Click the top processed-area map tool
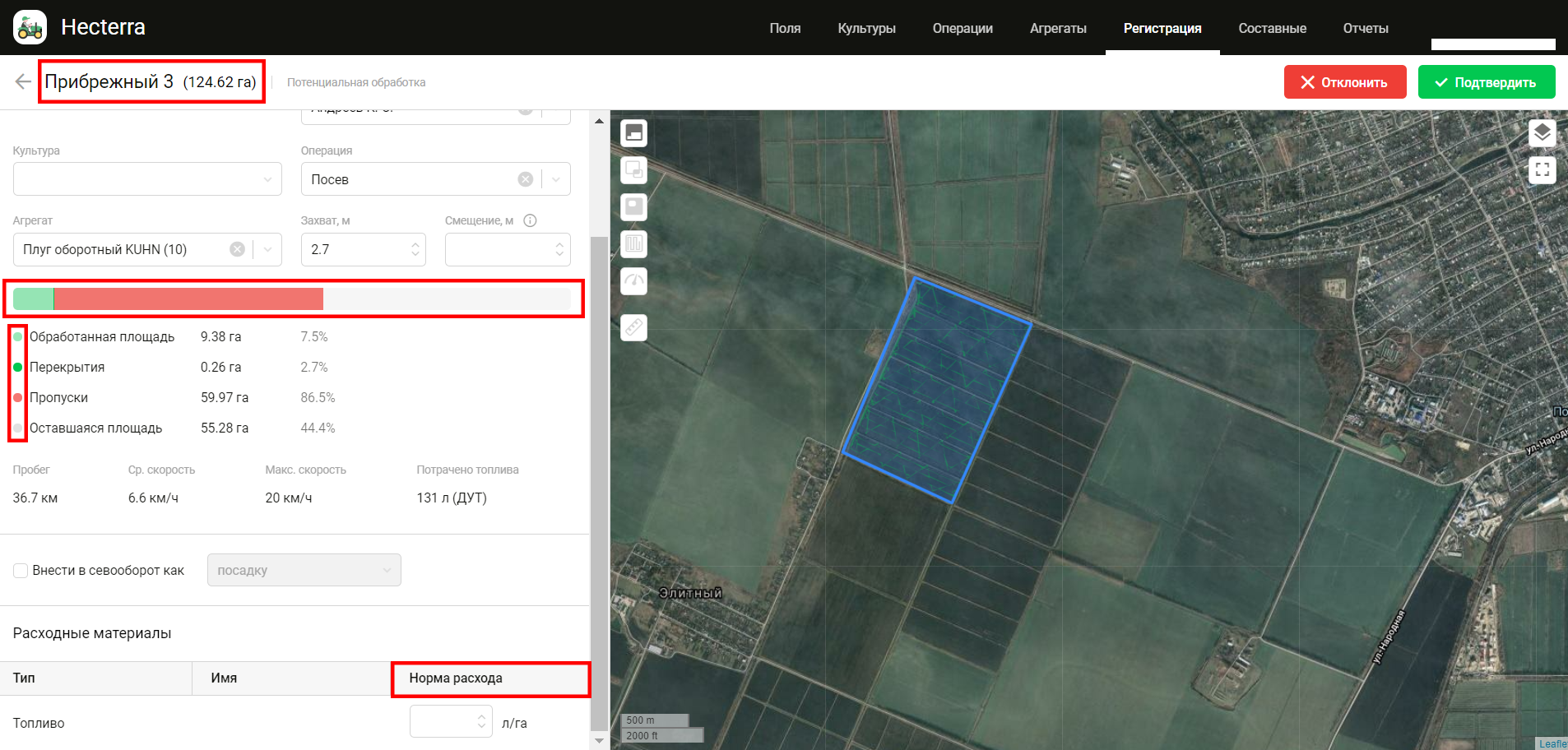This screenshot has height=750, width=1568. [633, 132]
